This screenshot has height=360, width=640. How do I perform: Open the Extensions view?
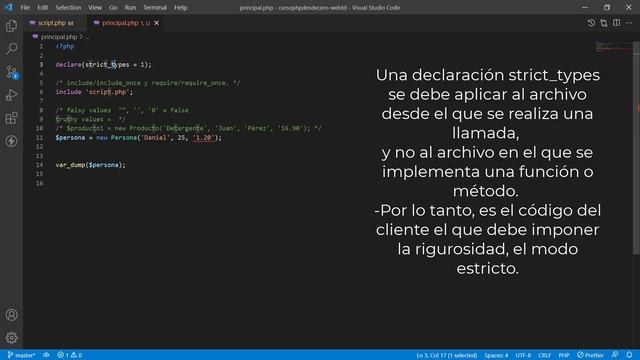click(11, 118)
